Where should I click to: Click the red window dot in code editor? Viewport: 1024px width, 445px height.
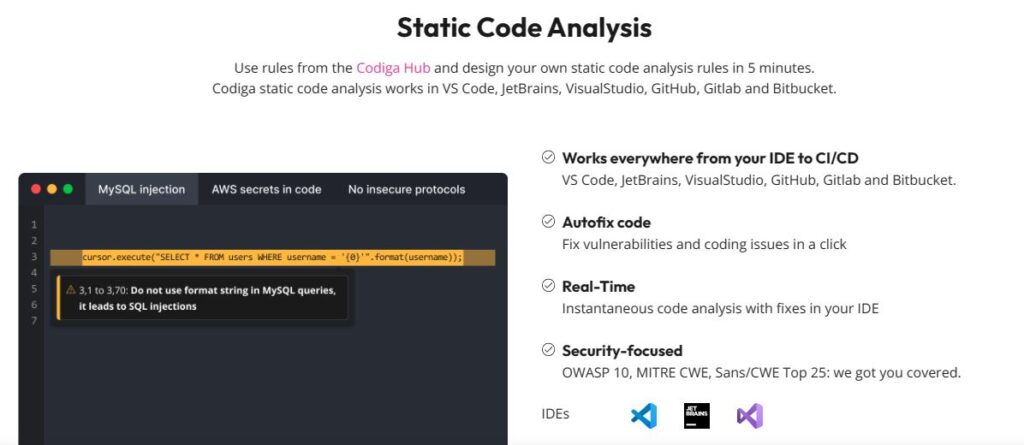[x=36, y=190]
